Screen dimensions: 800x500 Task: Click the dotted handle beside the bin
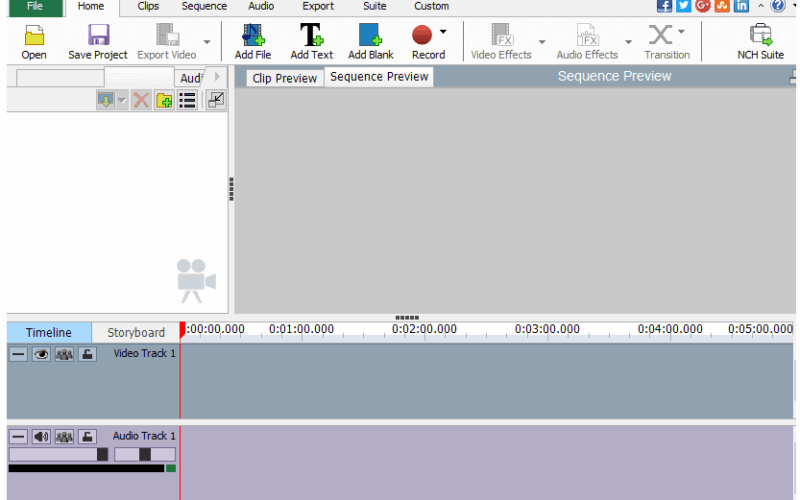coord(231,189)
